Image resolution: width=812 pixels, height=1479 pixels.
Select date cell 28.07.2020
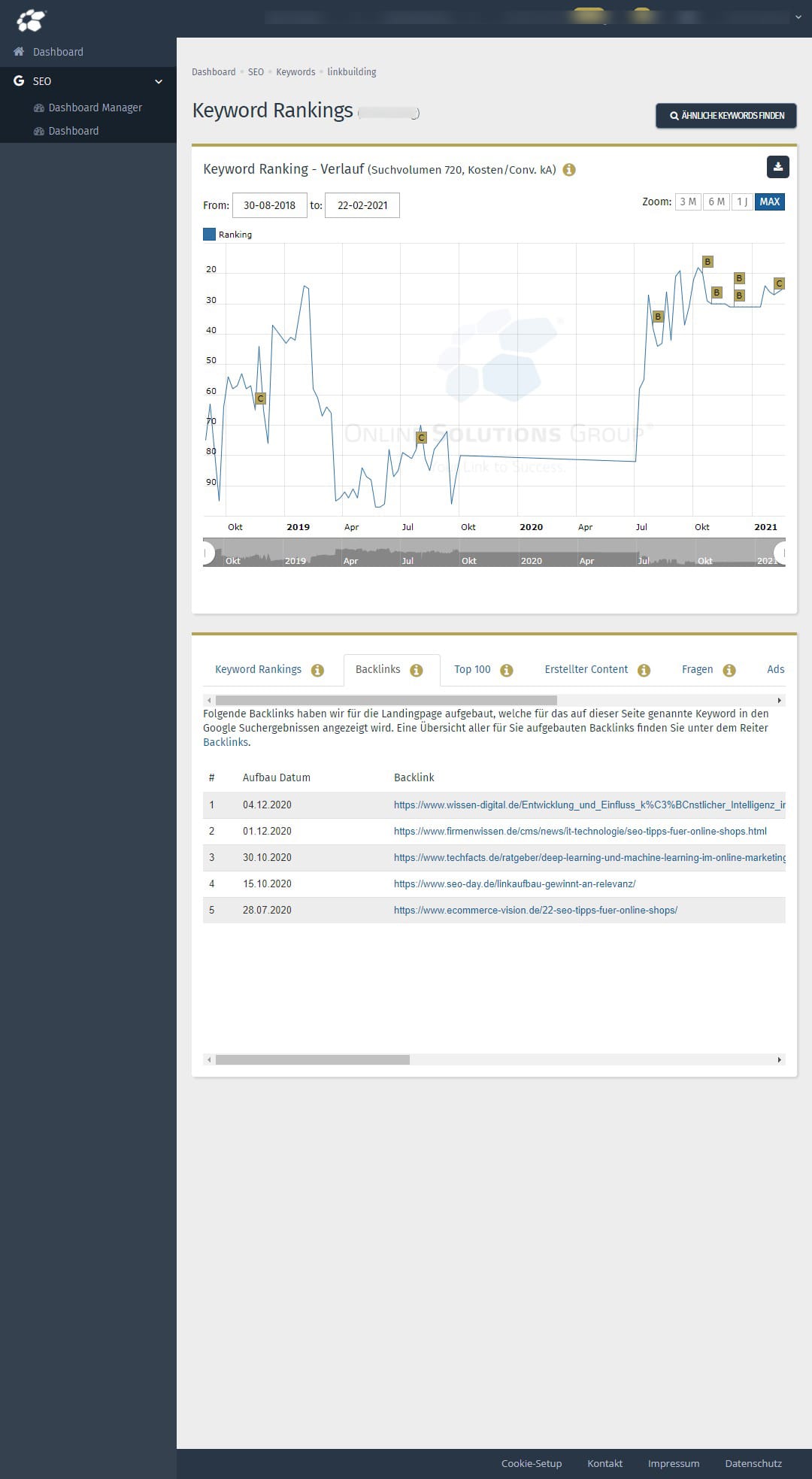pyautogui.click(x=267, y=911)
